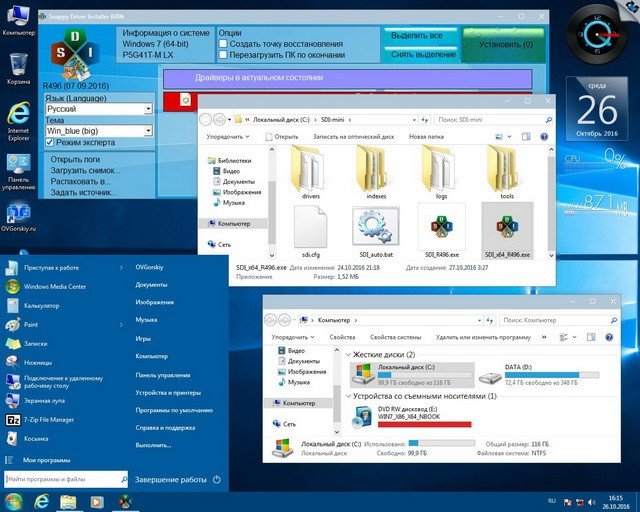Click New folder in SDI-mini toolbar

click(426, 137)
